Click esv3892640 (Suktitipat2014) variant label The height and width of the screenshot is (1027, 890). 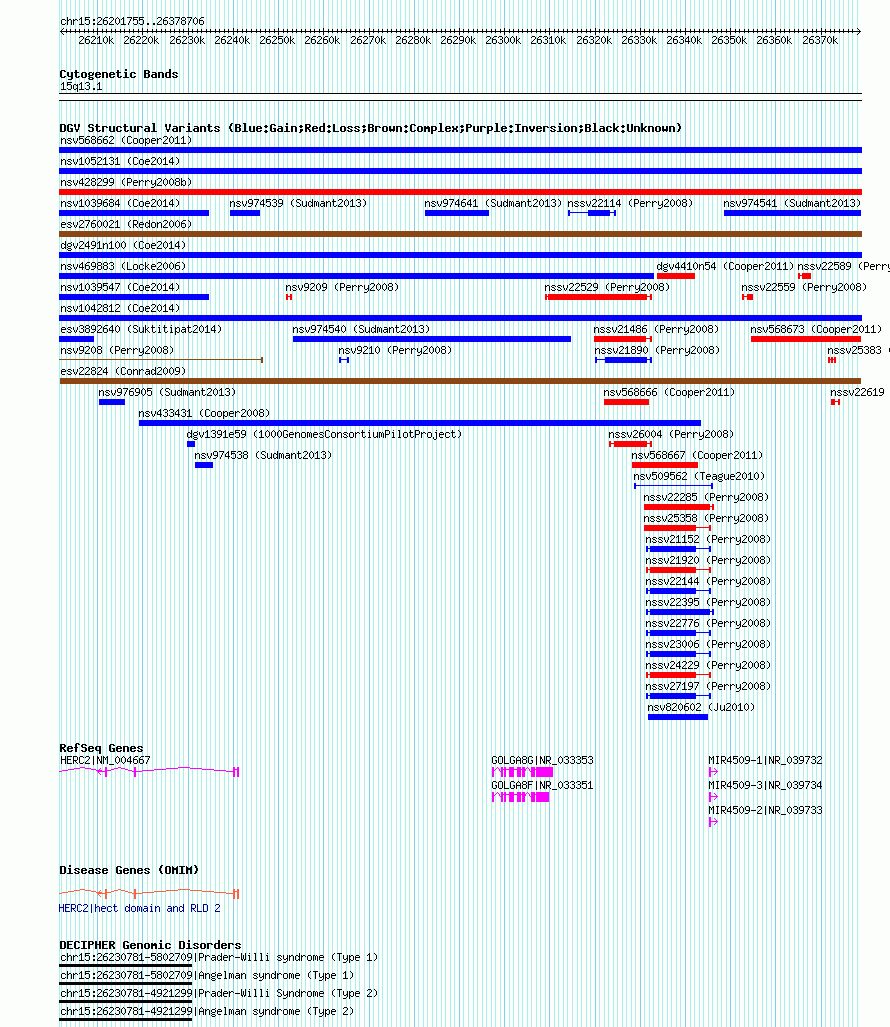[141, 329]
